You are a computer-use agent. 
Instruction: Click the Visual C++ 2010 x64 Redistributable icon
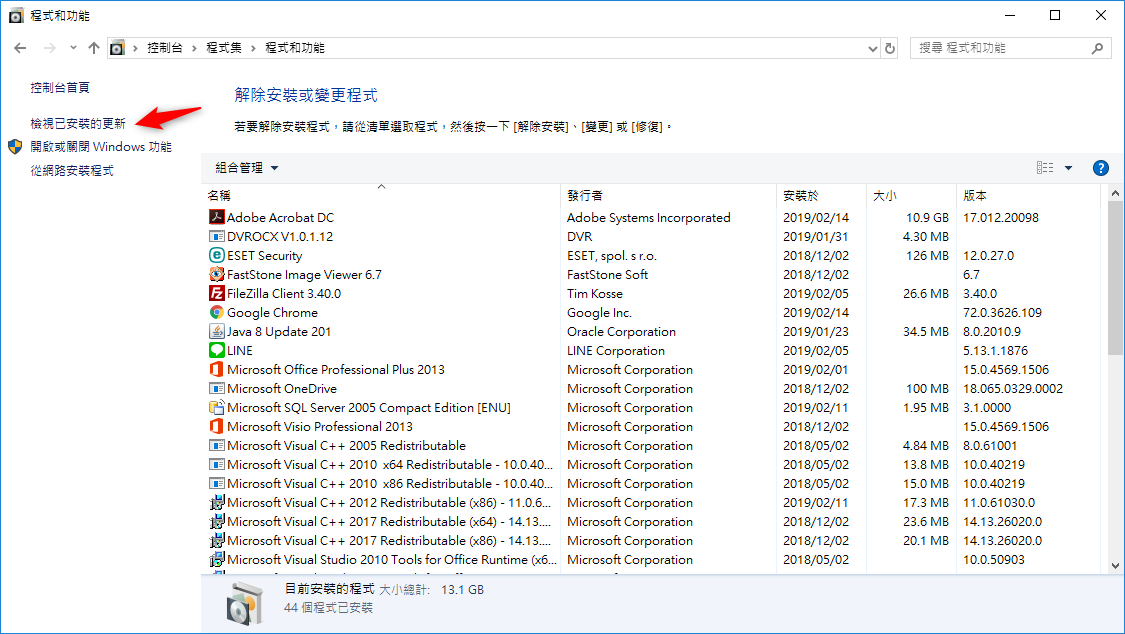[x=216, y=464]
